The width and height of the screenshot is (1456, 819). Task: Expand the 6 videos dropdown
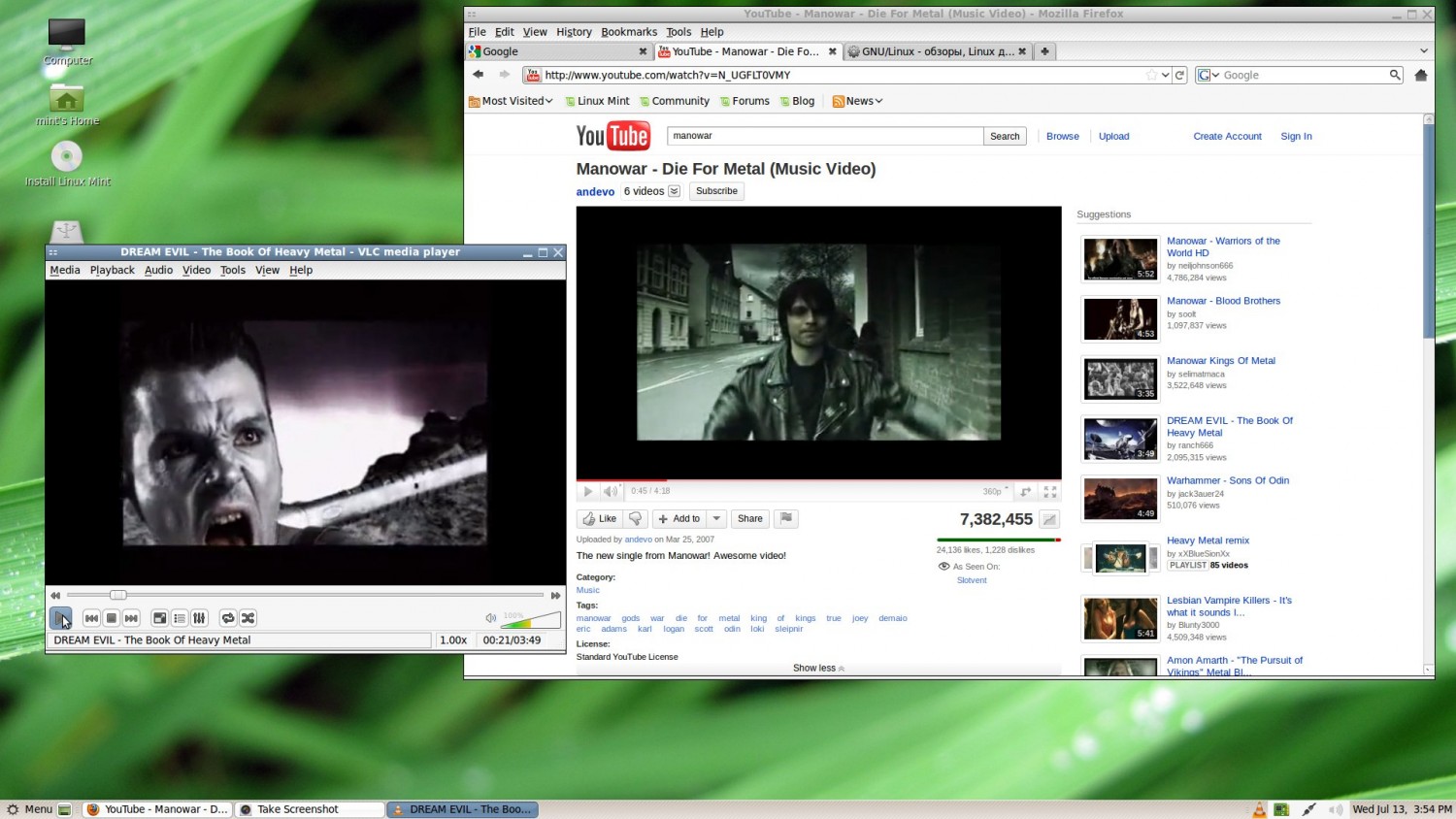[675, 191]
